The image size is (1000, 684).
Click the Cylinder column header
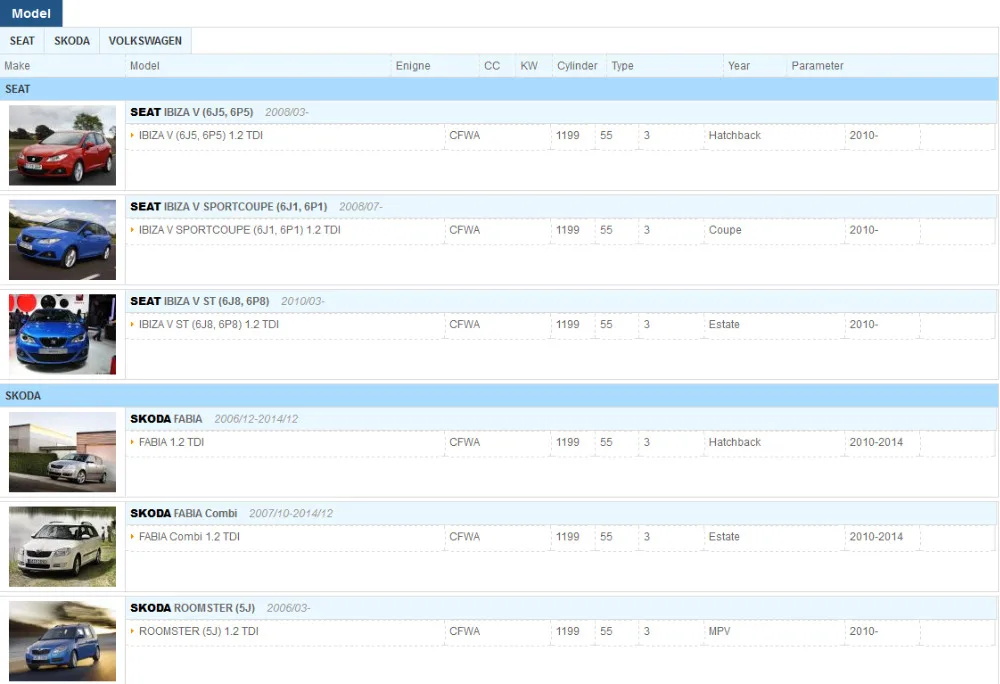577,66
